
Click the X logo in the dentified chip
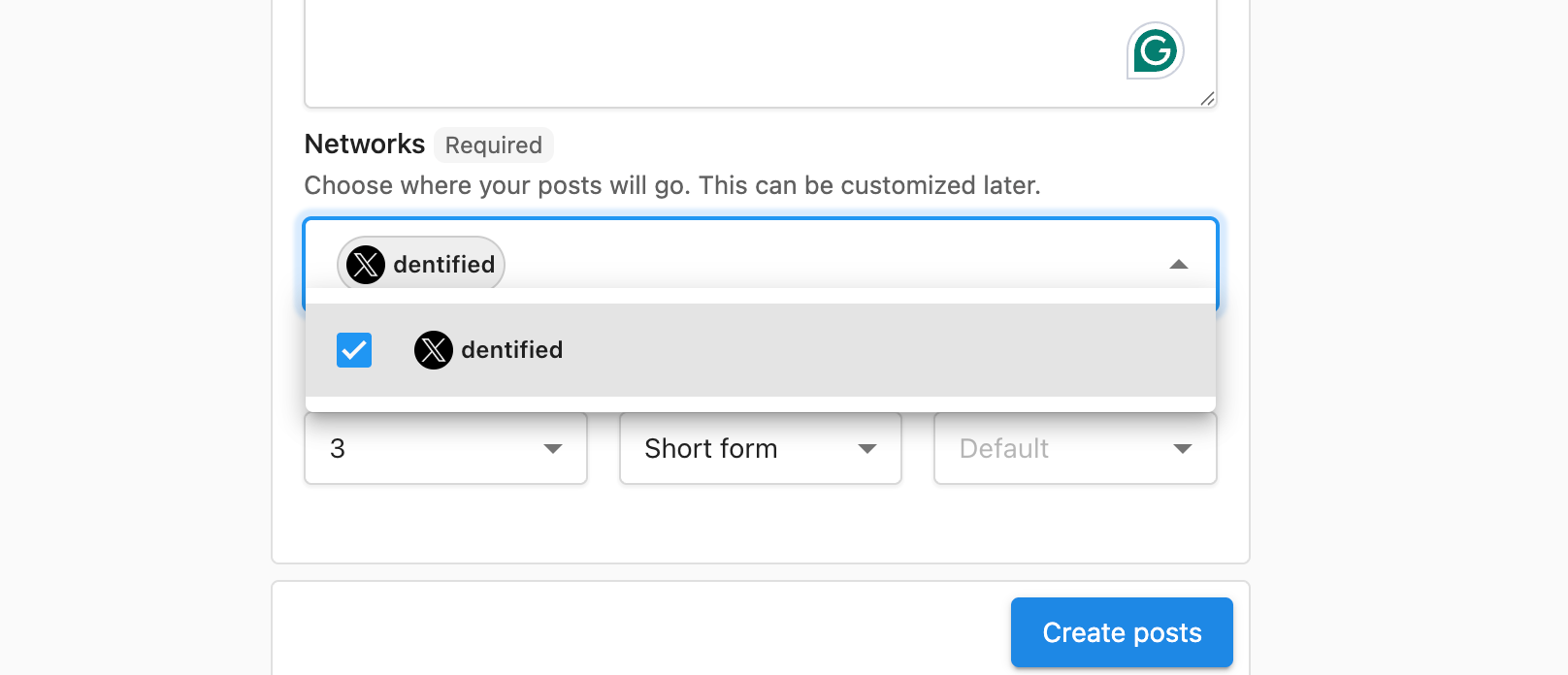coord(366,264)
